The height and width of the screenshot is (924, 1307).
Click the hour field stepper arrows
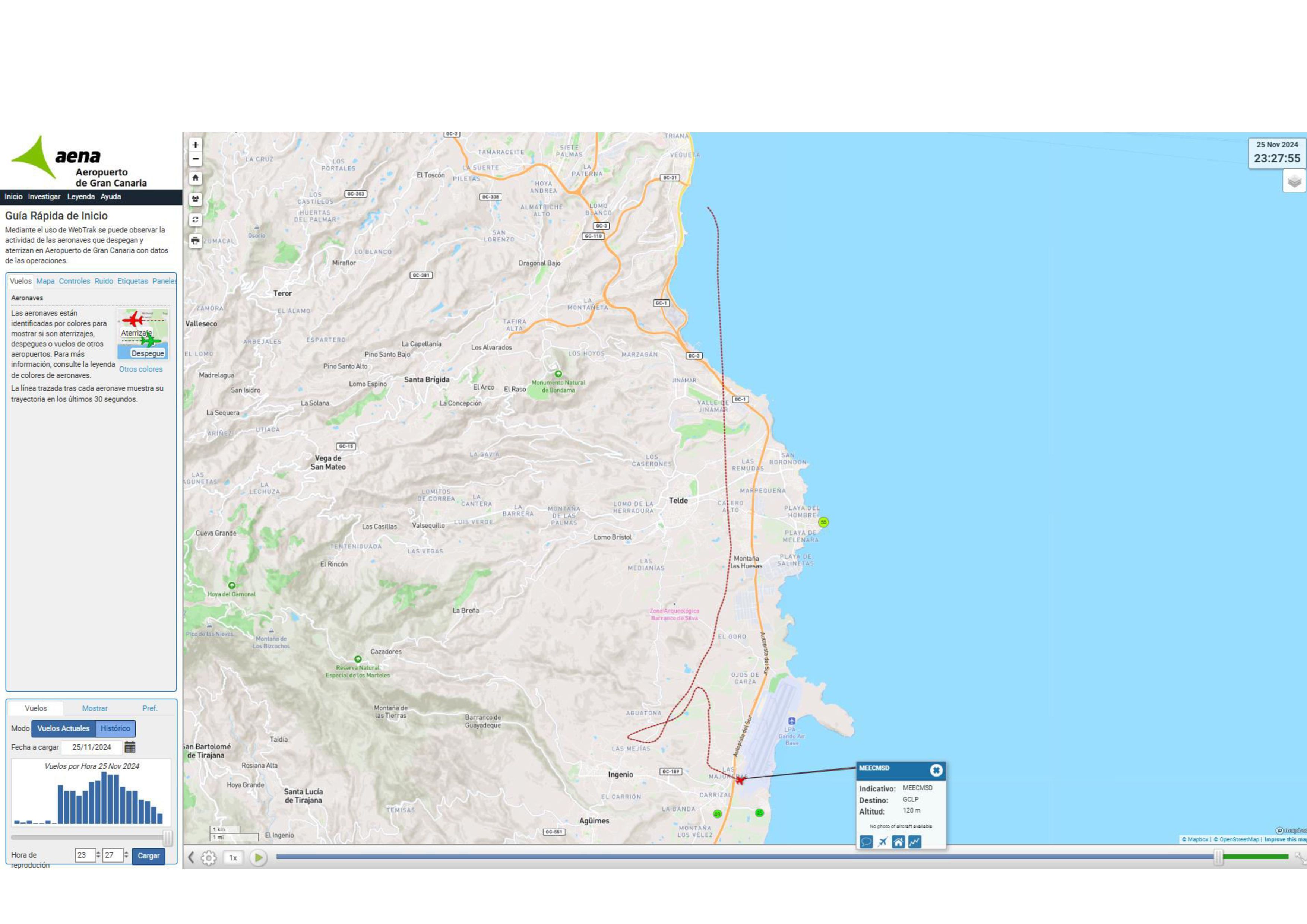(98, 855)
